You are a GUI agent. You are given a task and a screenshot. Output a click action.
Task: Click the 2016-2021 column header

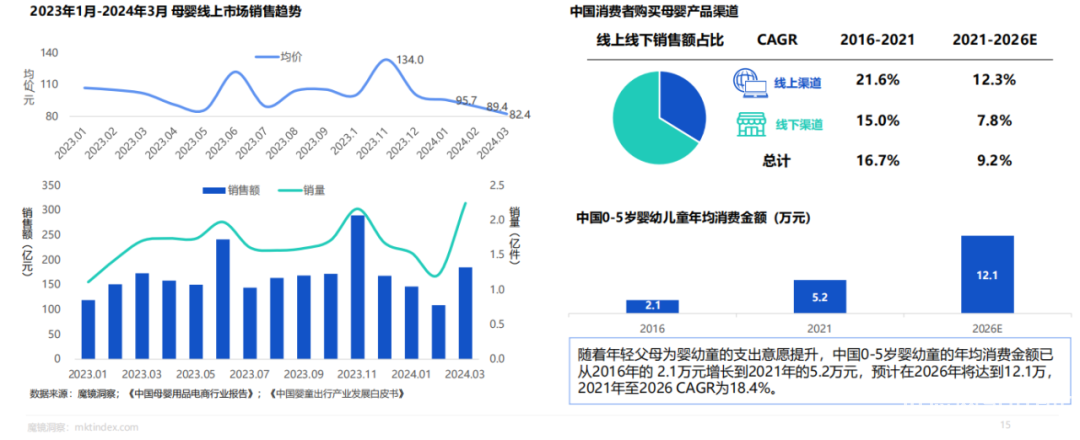pos(876,39)
